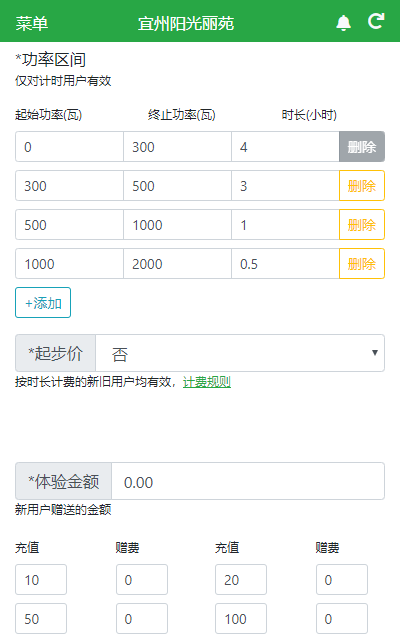Click the recharge field showing 100
Viewport: 400px width, 640px height.
point(241,619)
